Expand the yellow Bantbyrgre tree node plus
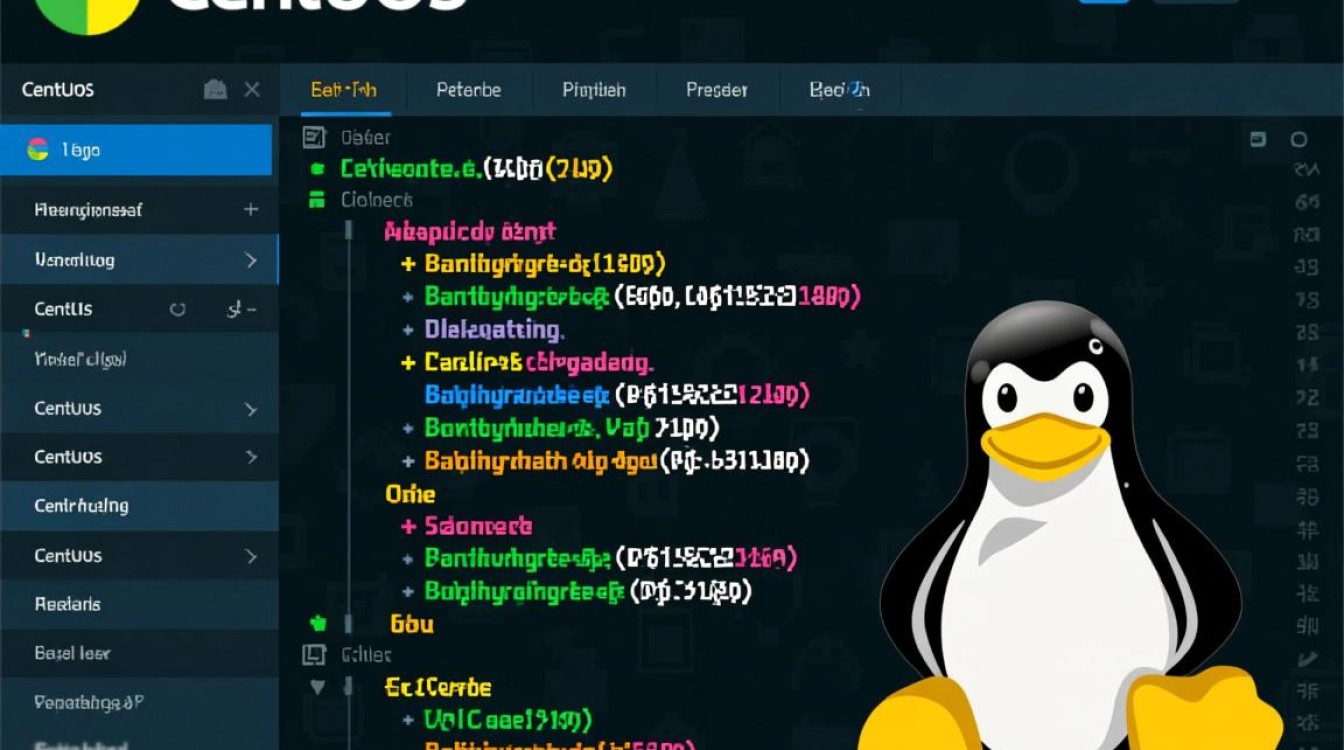Screen dimensions: 1344x750 tap(408, 265)
